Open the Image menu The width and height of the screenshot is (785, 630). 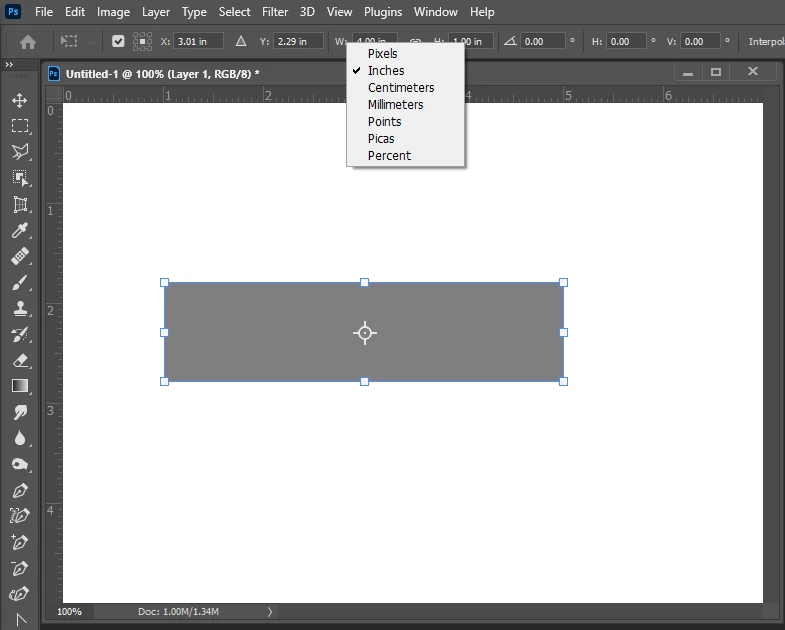point(113,12)
